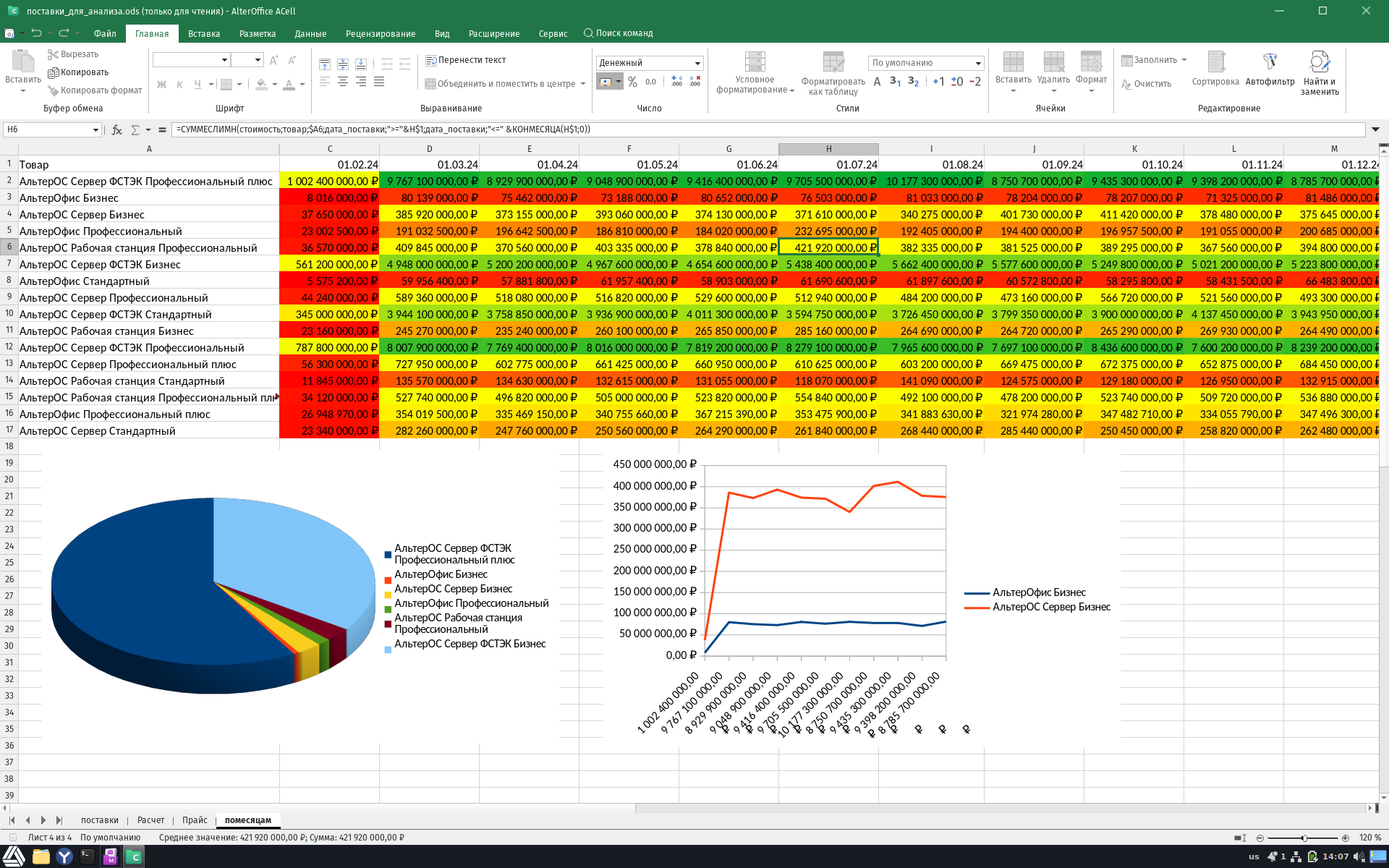Click the Sum sigma icon in formula bar

(x=135, y=129)
